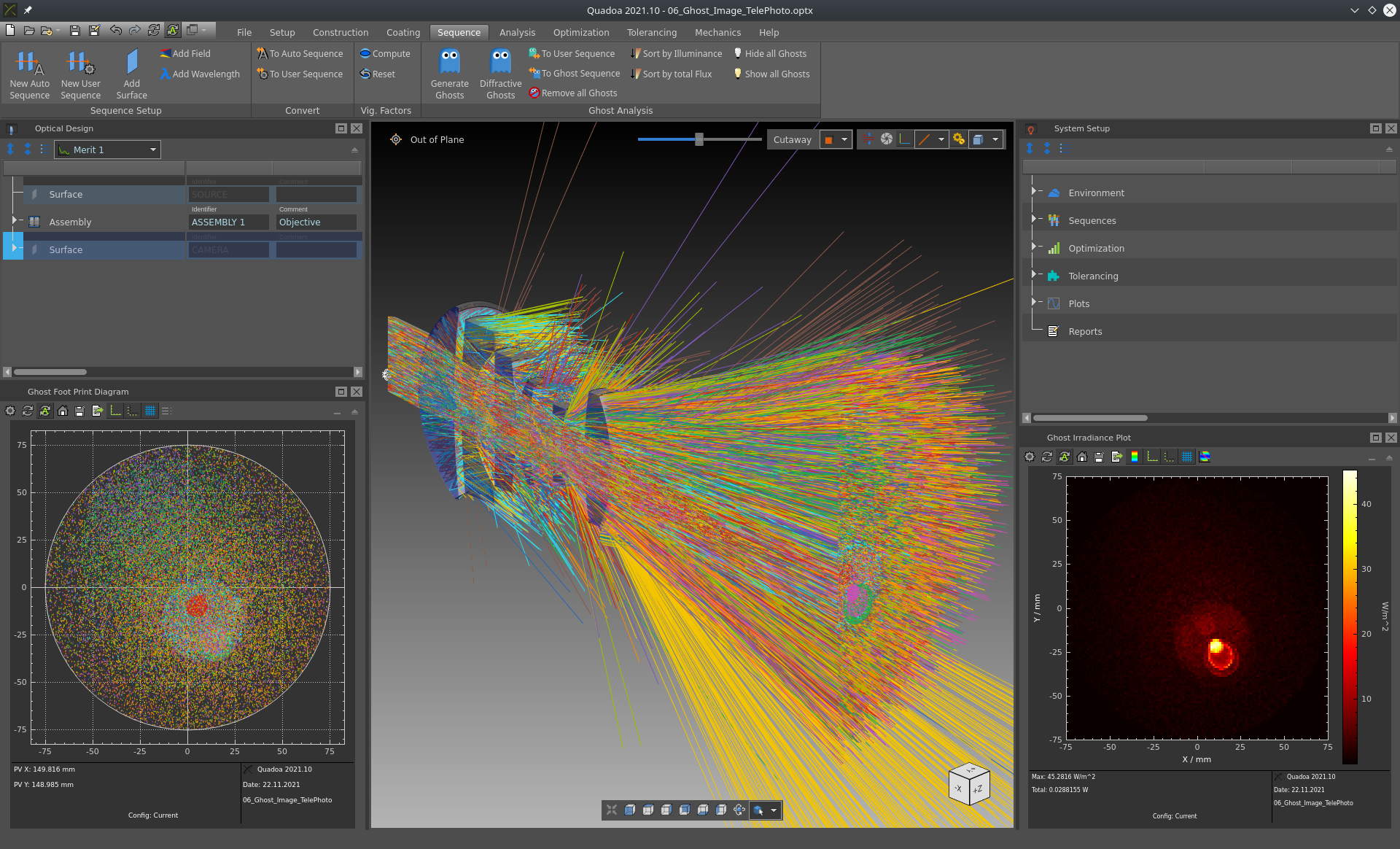1400x849 pixels.
Task: Click save icon in Ghost Irradiance Plot
Action: tap(1100, 457)
